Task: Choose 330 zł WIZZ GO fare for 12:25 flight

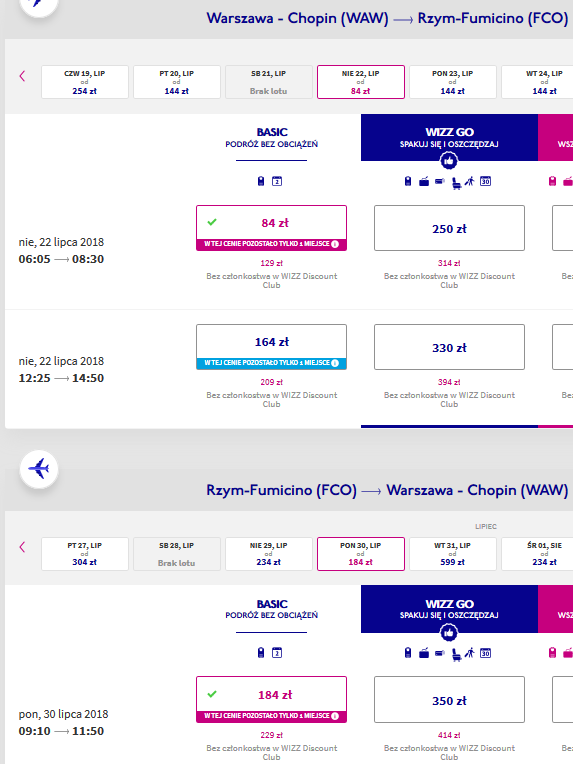Action: (x=449, y=347)
